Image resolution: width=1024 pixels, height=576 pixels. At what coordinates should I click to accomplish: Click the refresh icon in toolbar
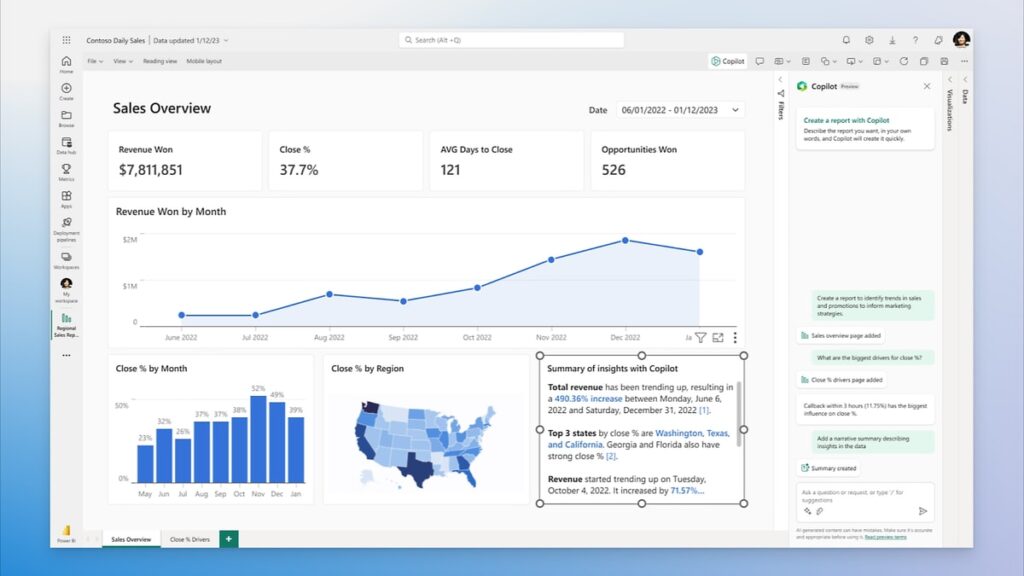point(904,61)
